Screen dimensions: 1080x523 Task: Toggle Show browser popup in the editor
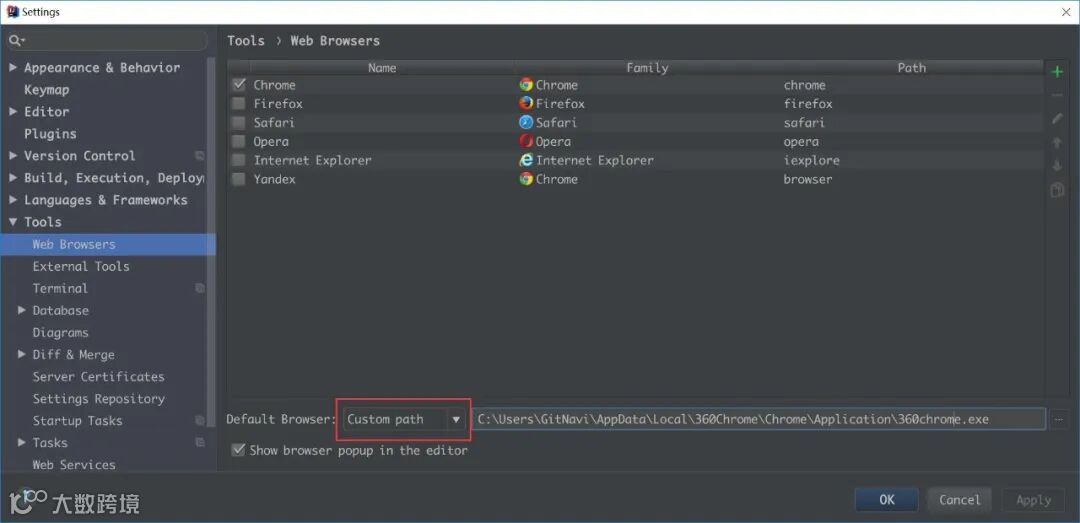click(x=239, y=450)
